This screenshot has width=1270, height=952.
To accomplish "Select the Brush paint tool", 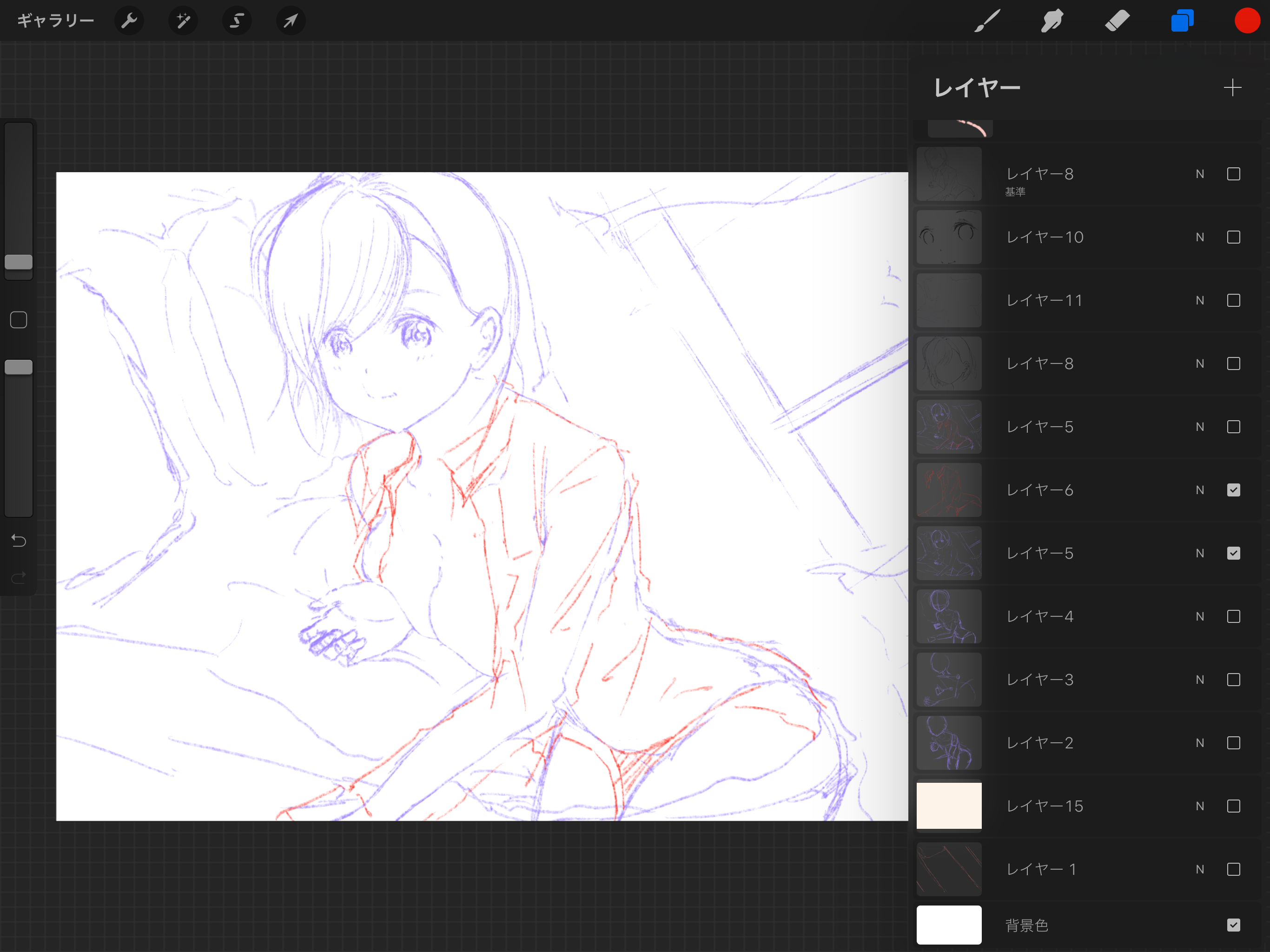I will (987, 21).
